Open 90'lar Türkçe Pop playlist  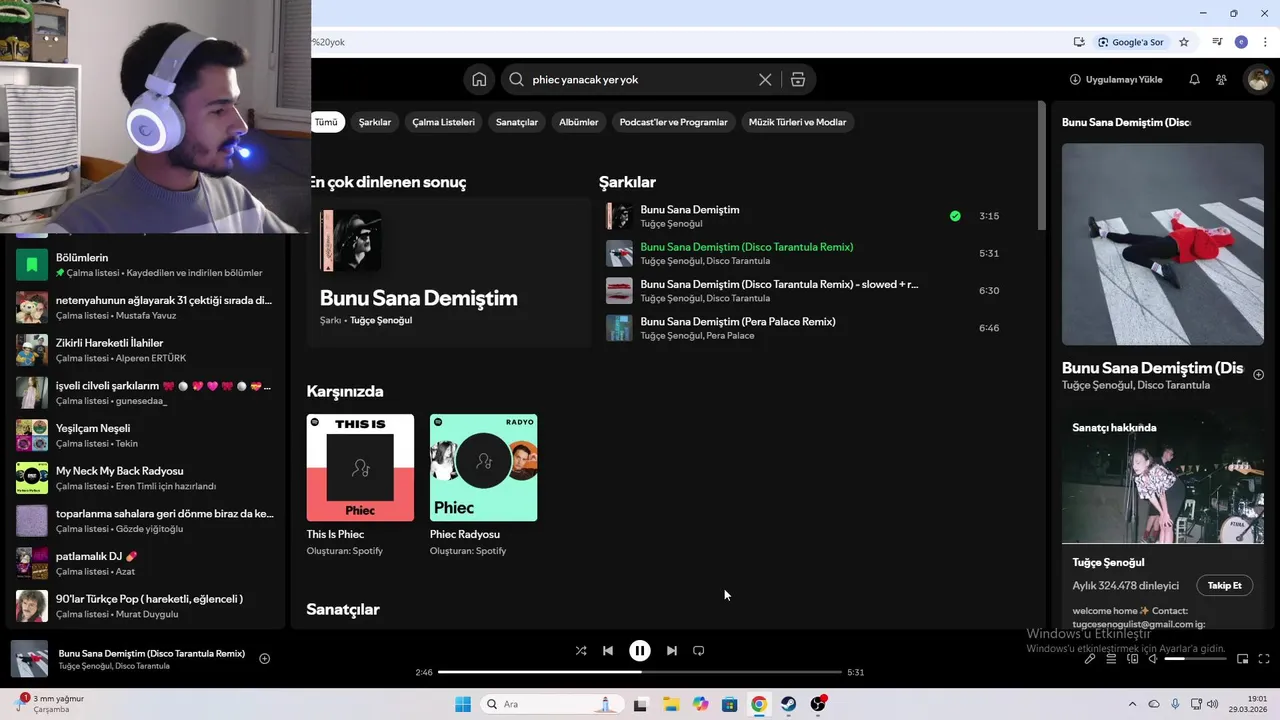[x=147, y=606]
